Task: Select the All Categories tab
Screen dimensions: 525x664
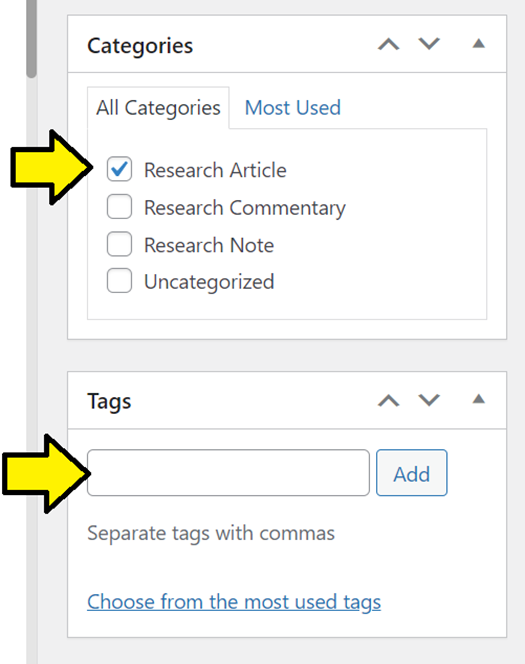Action: pos(158,108)
